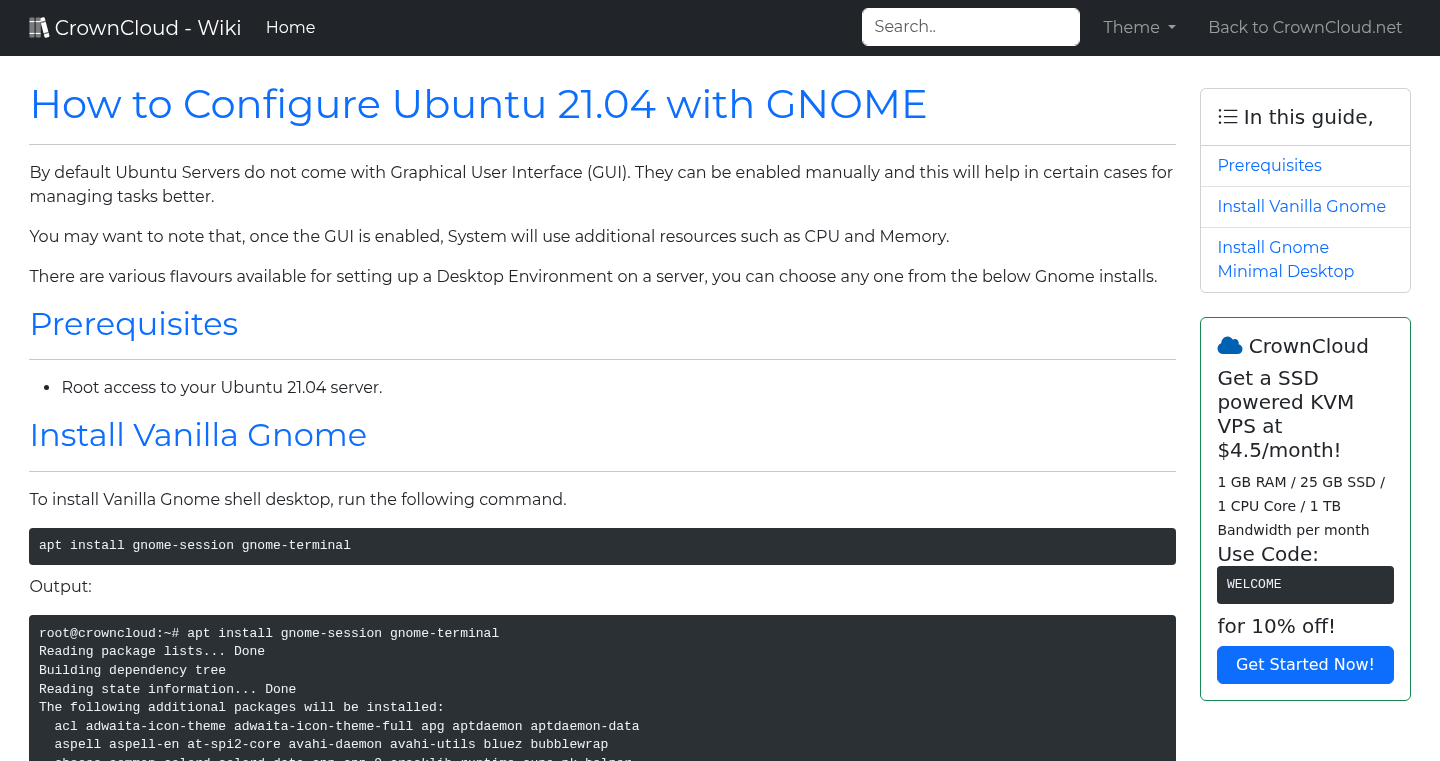Screen dimensions: 1440x761
Task: Click the page title 'How to Configure Ubuntu 21.04'
Action: [478, 104]
